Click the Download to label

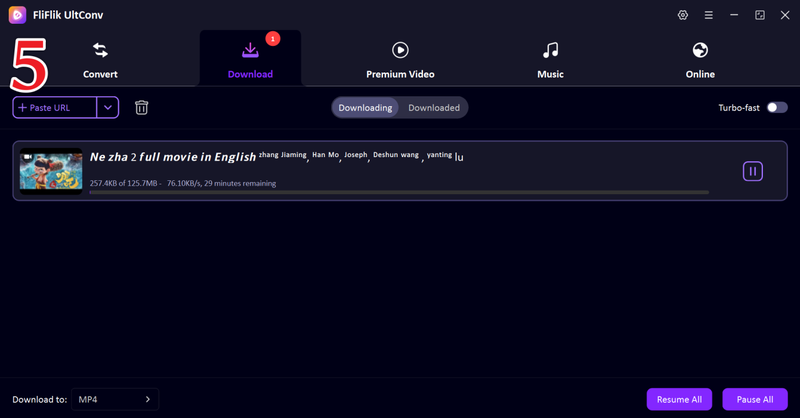pos(40,400)
